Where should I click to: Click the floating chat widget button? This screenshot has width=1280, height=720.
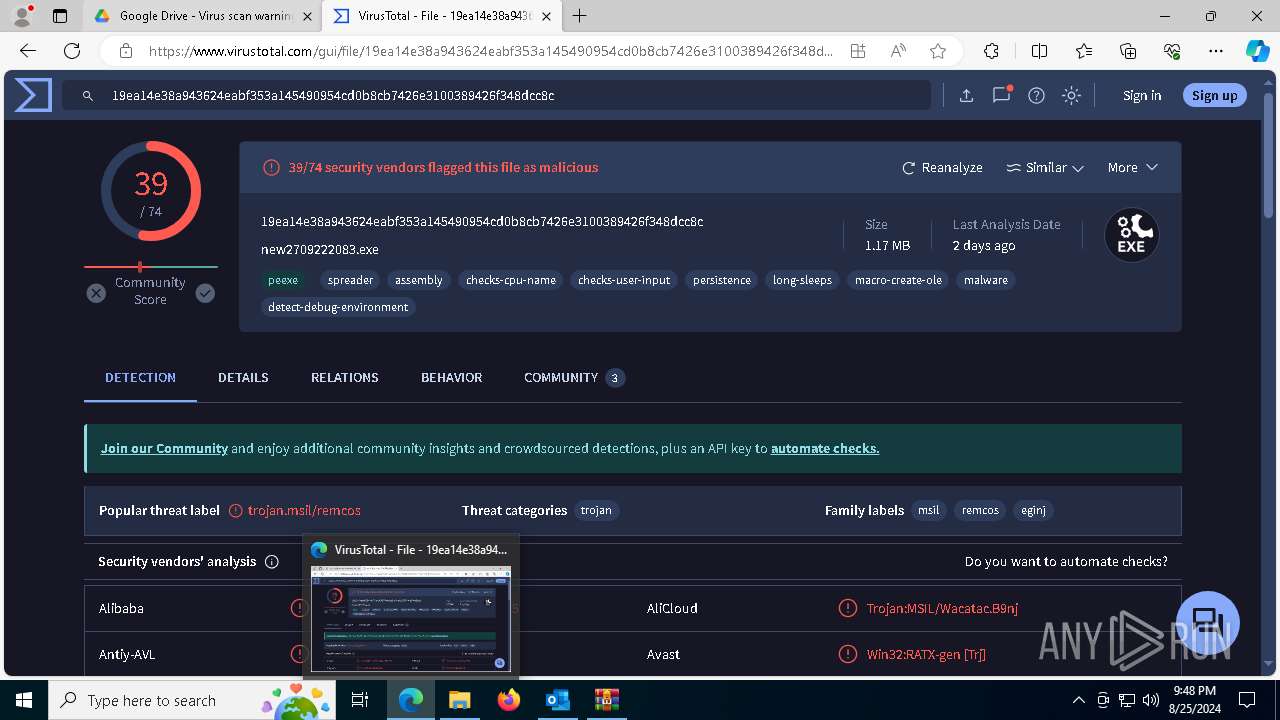1208,622
